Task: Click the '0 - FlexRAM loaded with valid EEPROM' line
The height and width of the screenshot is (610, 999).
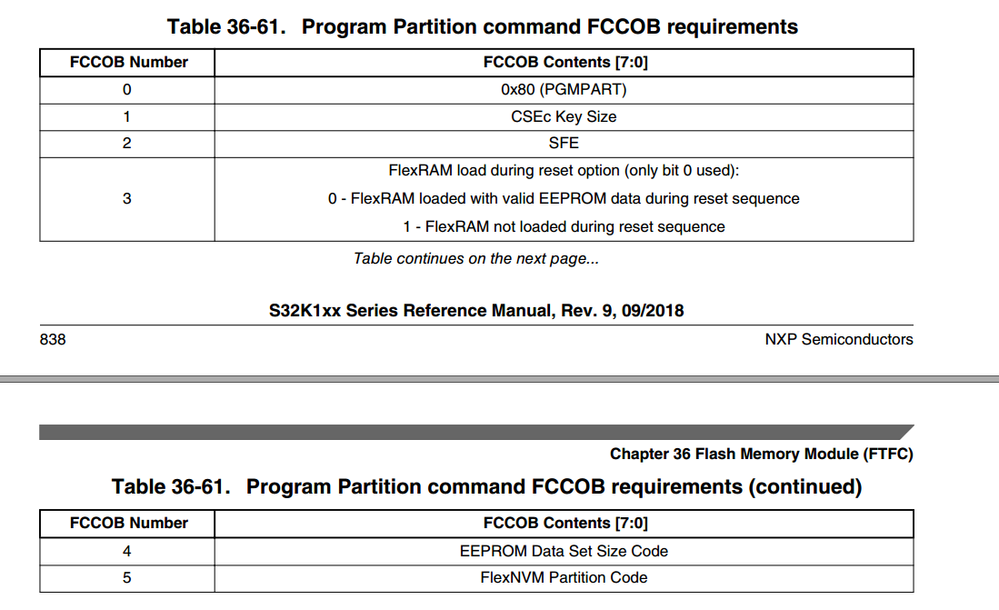Action: pos(563,198)
